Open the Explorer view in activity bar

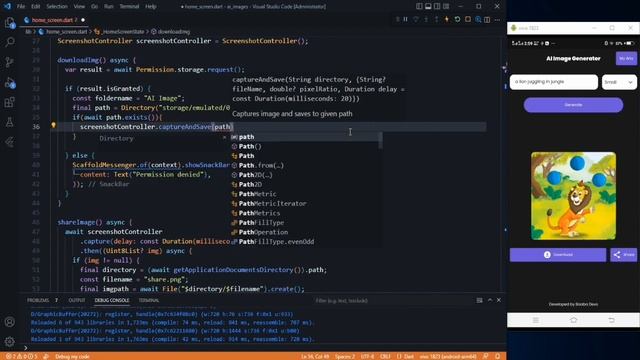[9, 22]
